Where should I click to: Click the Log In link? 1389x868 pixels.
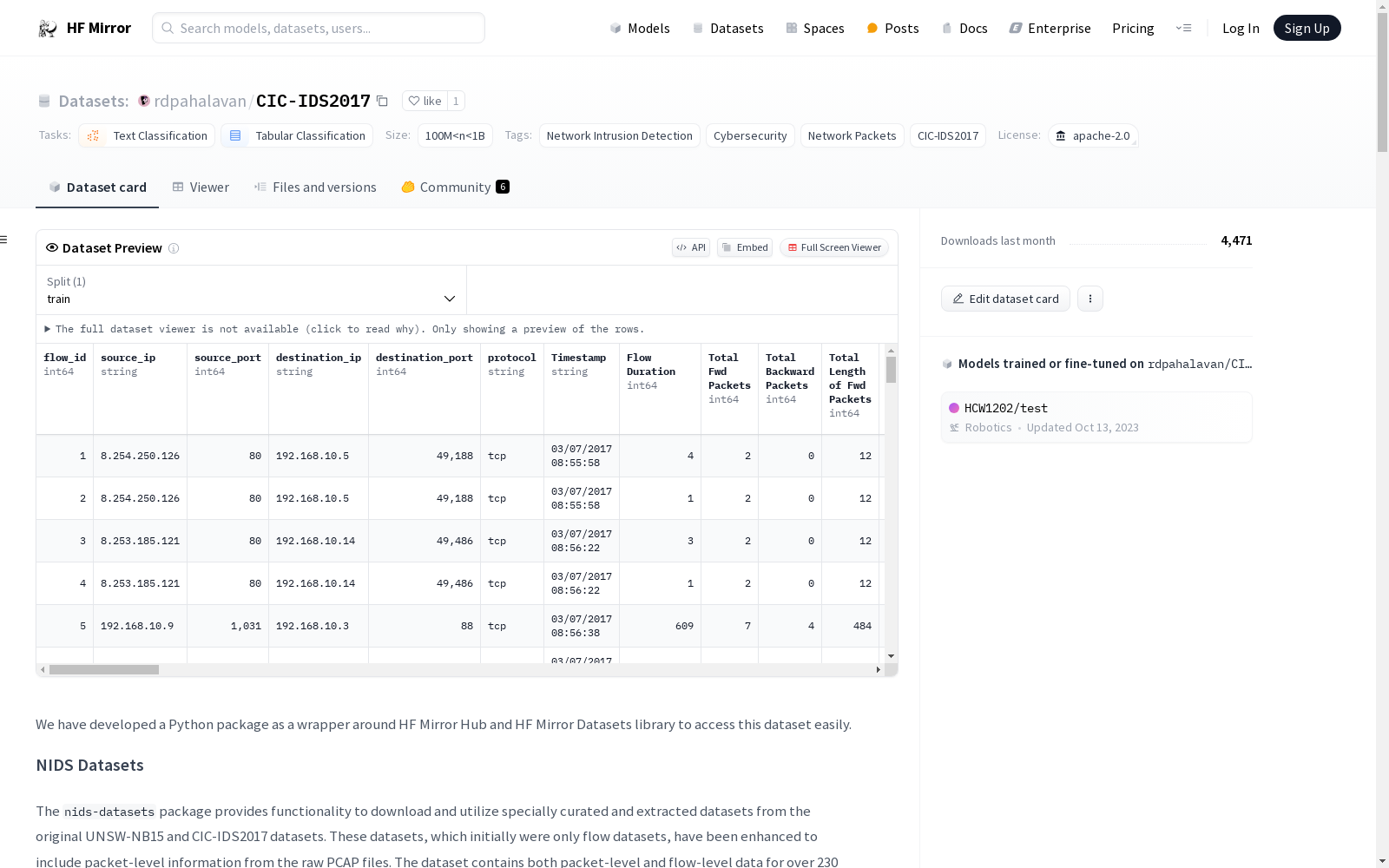(1241, 28)
